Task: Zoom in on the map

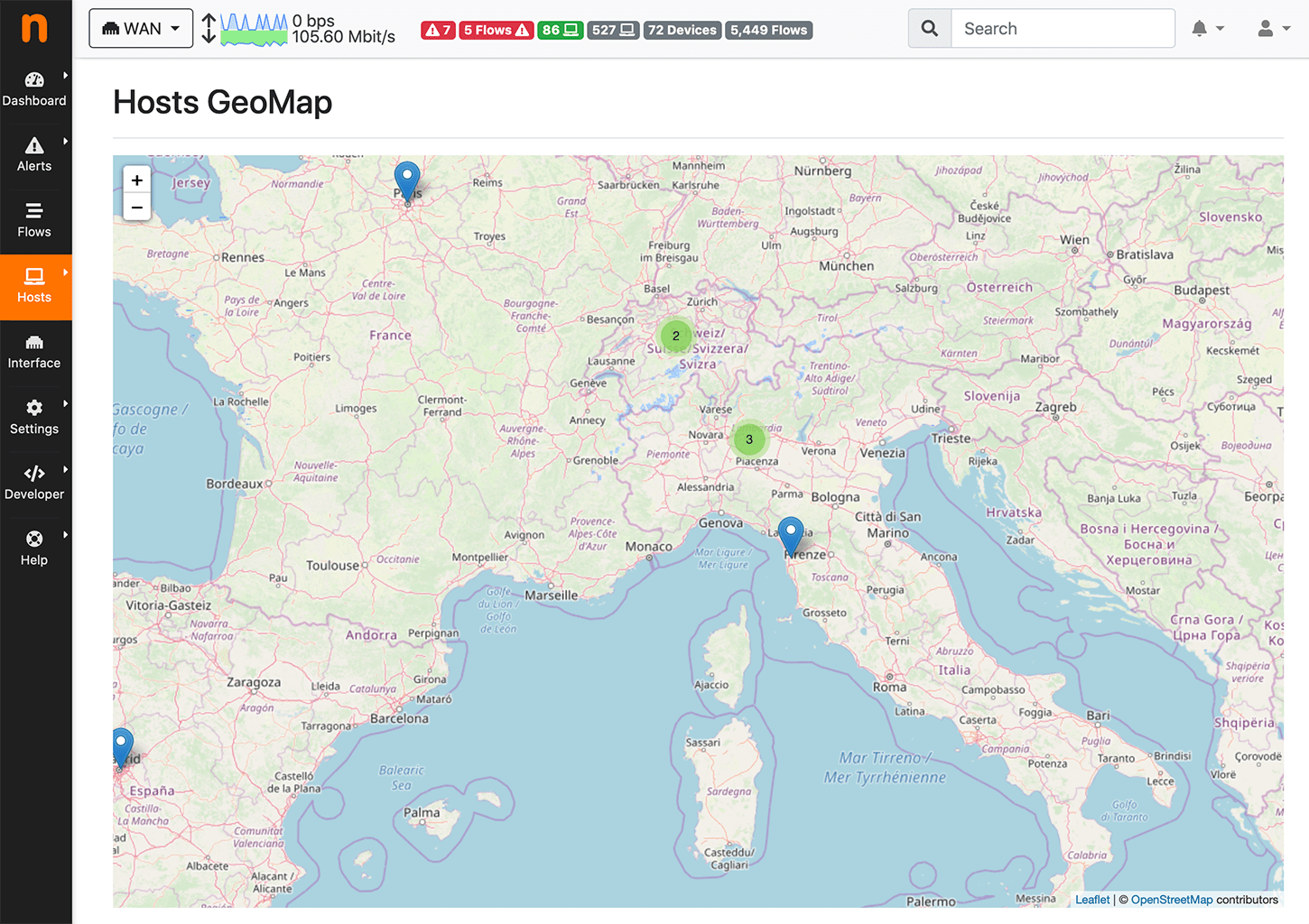Action: 137,180
